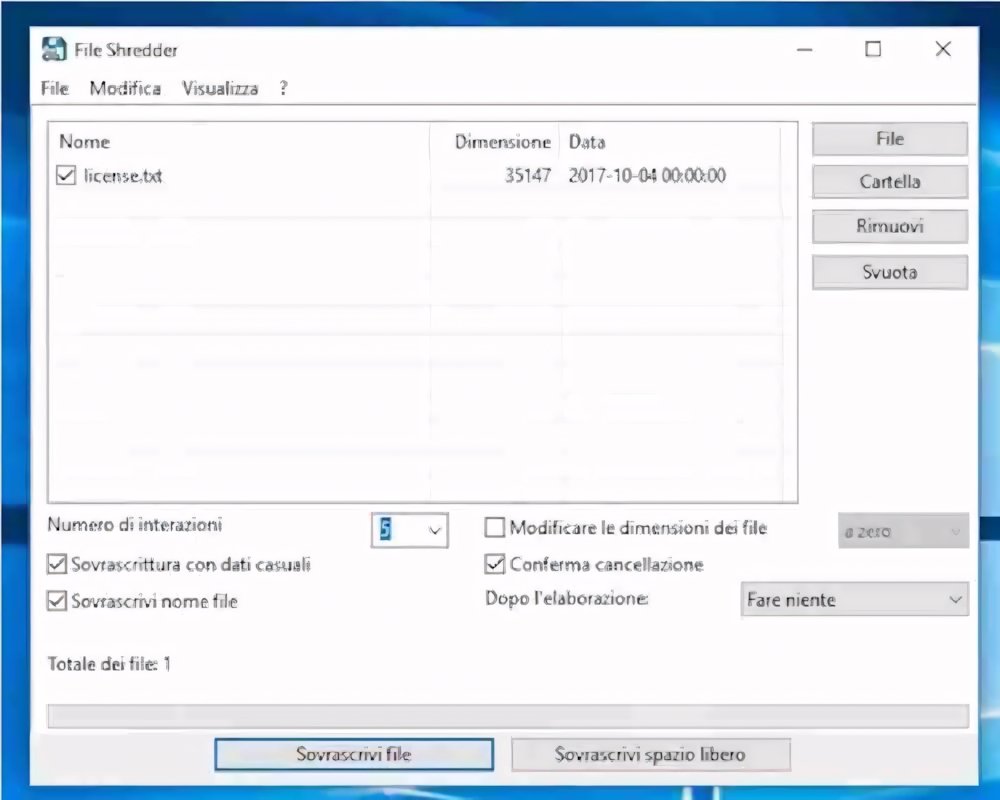Click the Data column header
This screenshot has height=800, width=1000.
point(670,142)
